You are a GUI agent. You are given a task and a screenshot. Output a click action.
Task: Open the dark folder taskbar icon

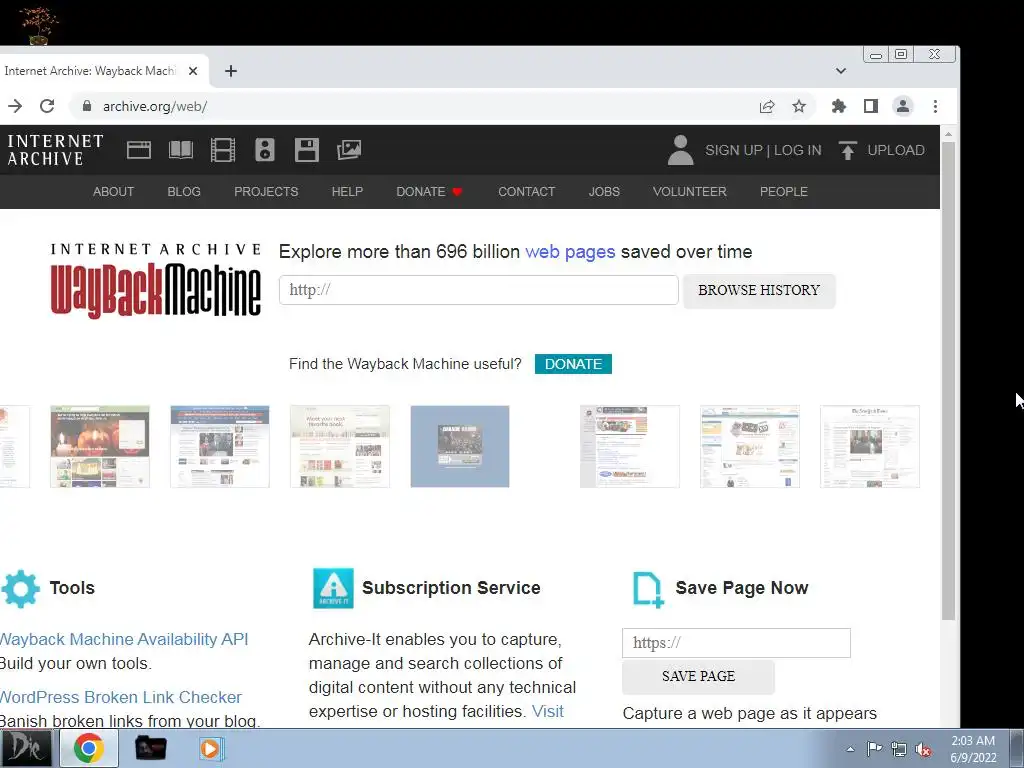(x=150, y=748)
